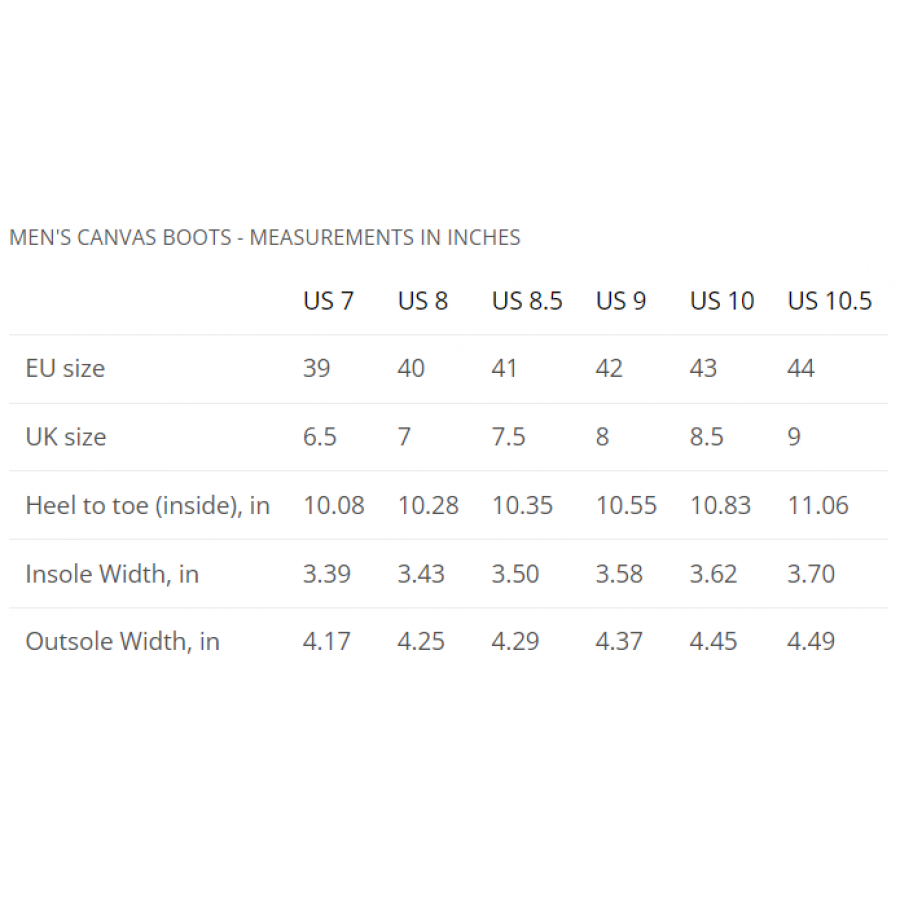Viewport: 900px width, 900px height.
Task: Select the US 10 column header
Action: pyautogui.click(x=722, y=301)
